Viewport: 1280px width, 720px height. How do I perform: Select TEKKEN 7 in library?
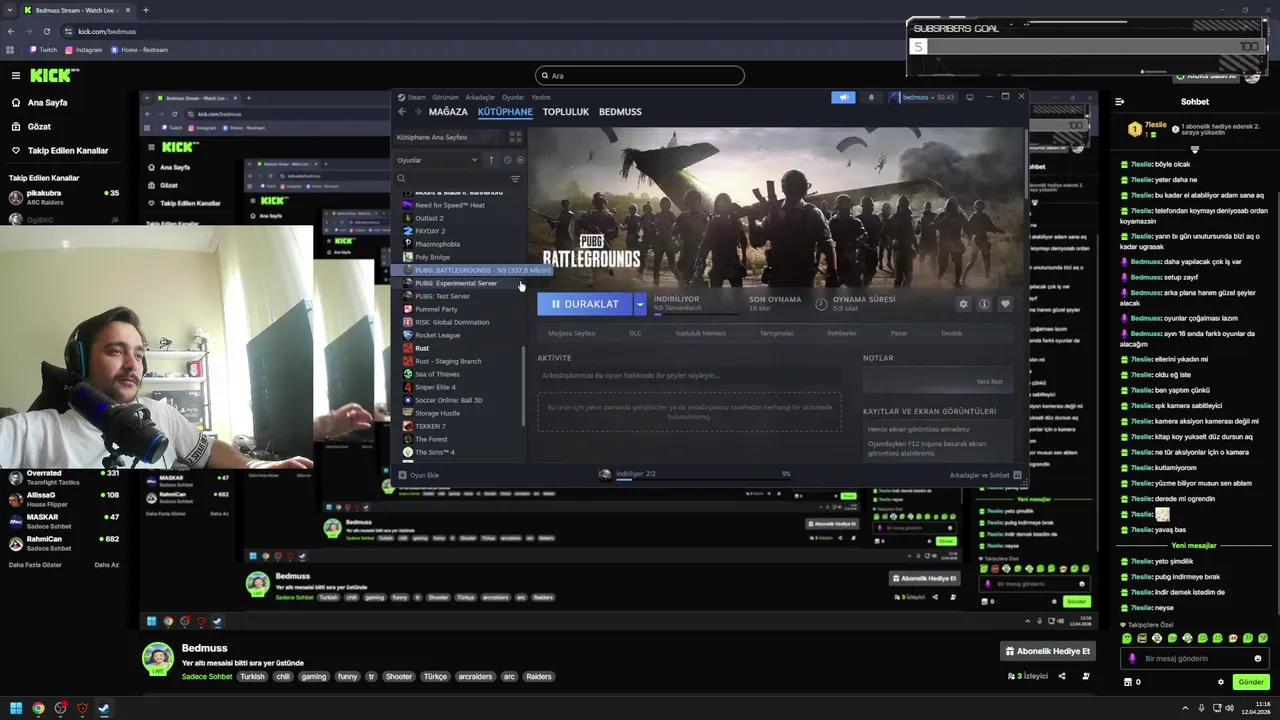430,426
